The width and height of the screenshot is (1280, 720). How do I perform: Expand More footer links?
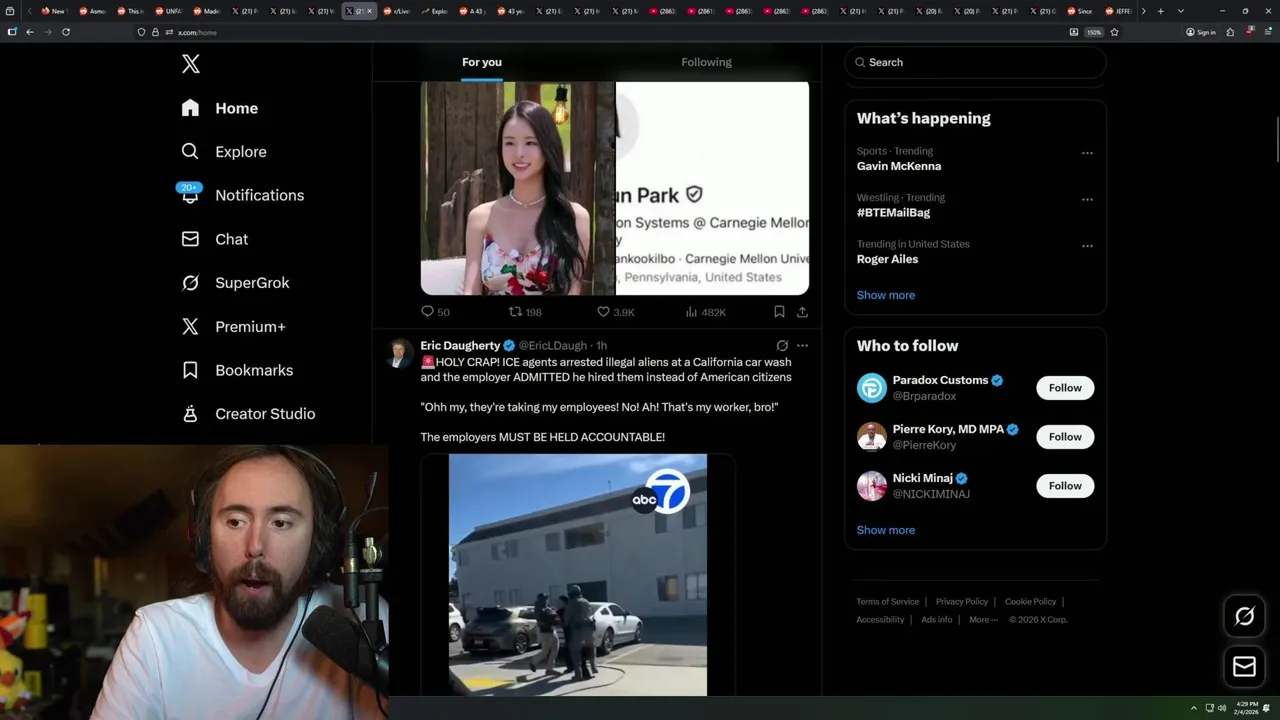coord(984,620)
